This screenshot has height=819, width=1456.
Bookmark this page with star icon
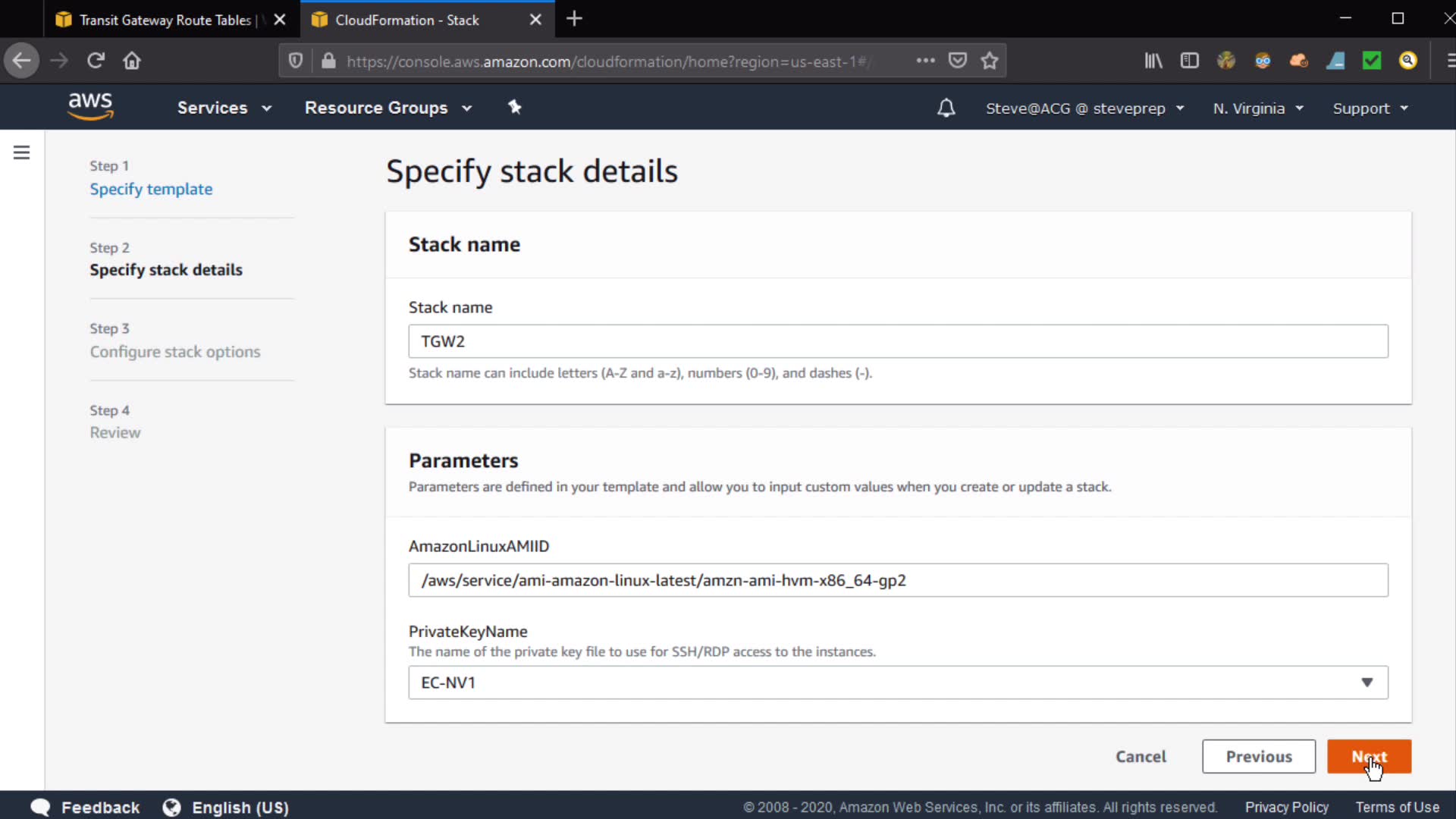click(989, 61)
